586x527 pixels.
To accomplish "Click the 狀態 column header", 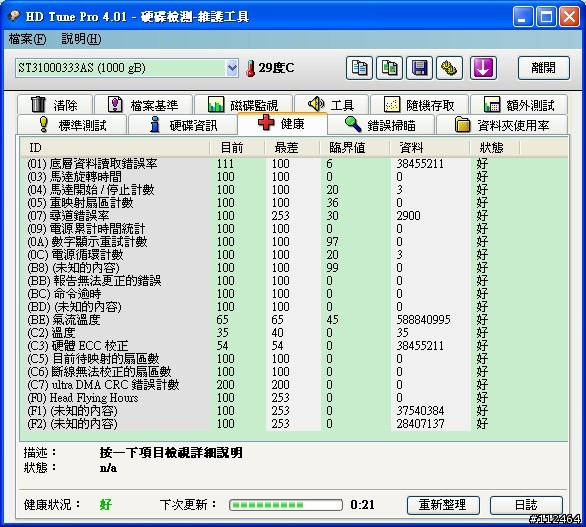I will (495, 148).
